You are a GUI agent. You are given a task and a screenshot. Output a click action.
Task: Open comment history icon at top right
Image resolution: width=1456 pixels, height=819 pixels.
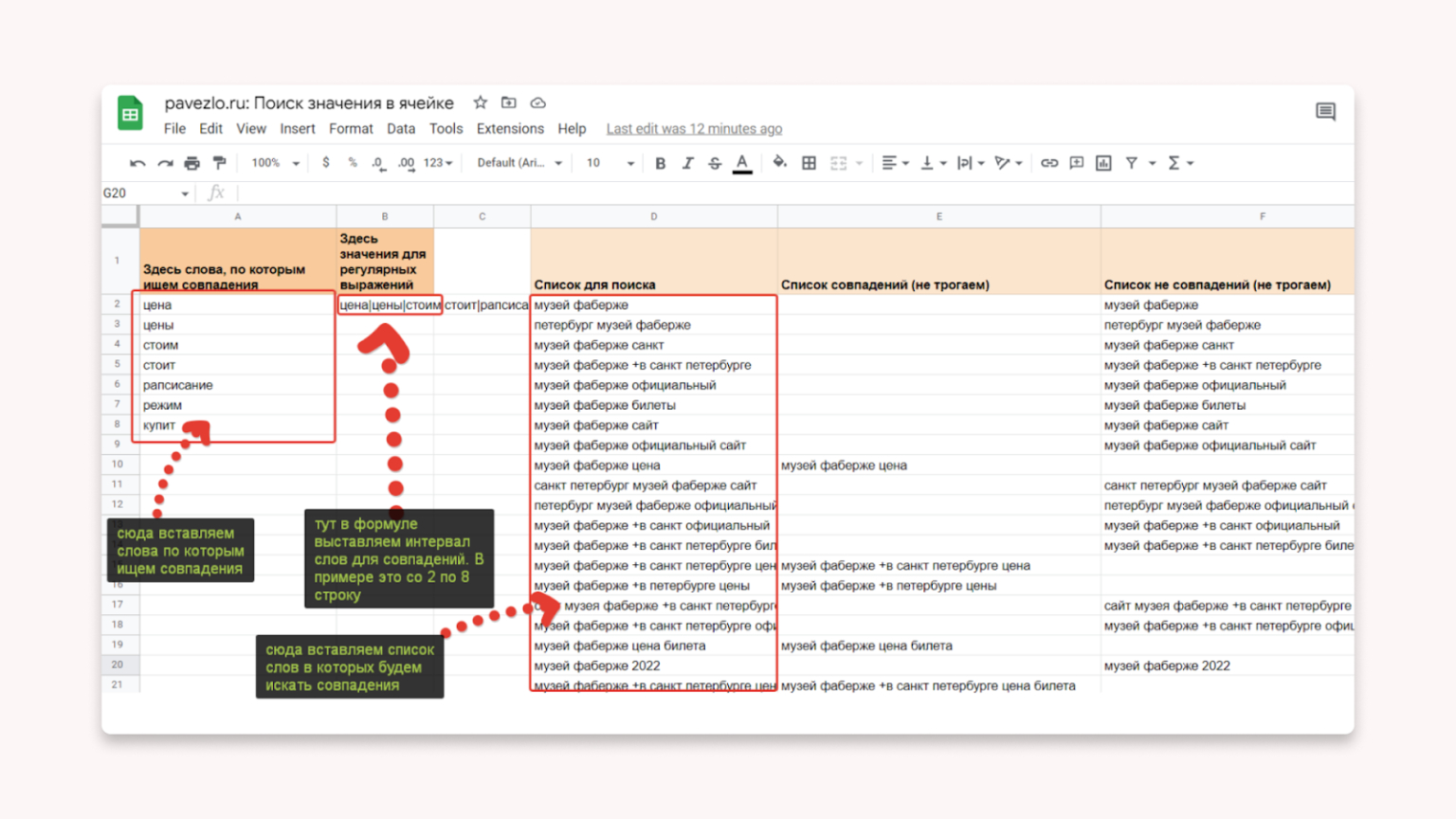tap(1325, 112)
